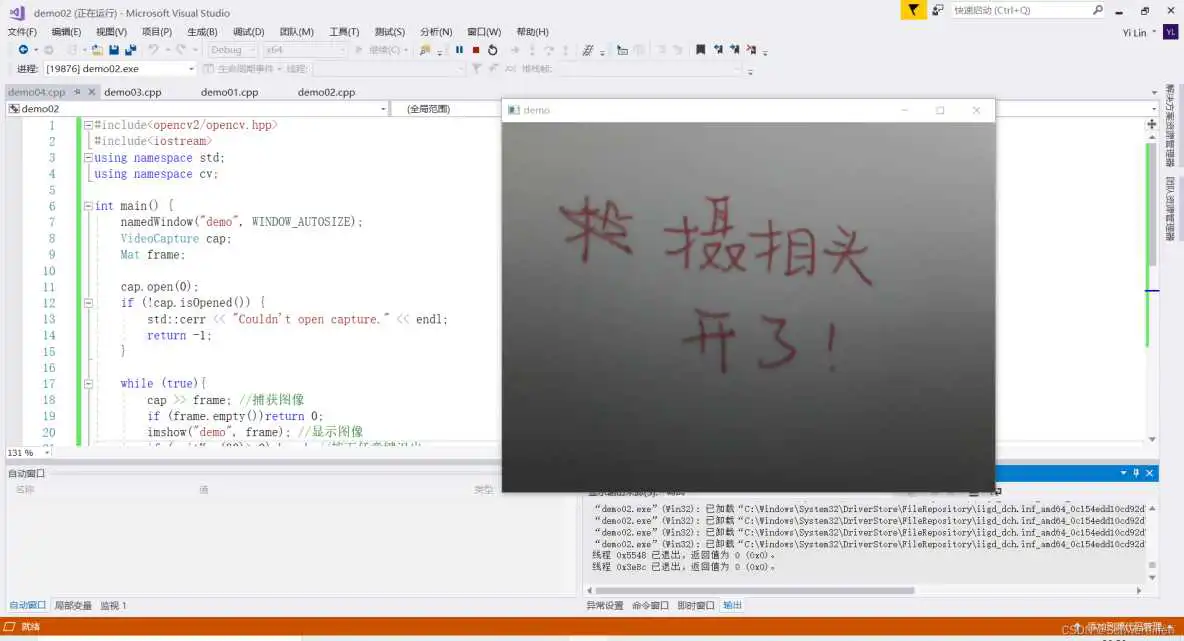The width and height of the screenshot is (1184, 641).
Task: Click the Break All pause icon
Action: (459, 50)
